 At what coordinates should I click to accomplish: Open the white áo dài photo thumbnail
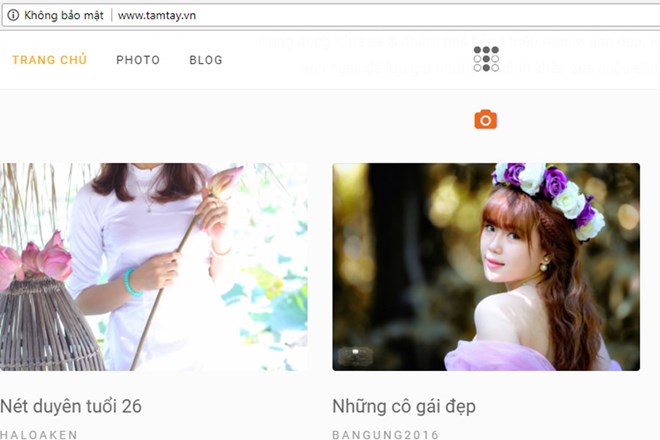tap(154, 266)
